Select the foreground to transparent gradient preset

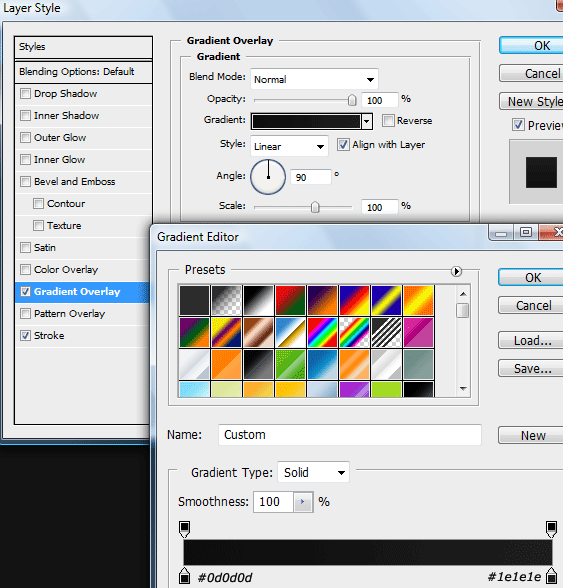pos(226,300)
